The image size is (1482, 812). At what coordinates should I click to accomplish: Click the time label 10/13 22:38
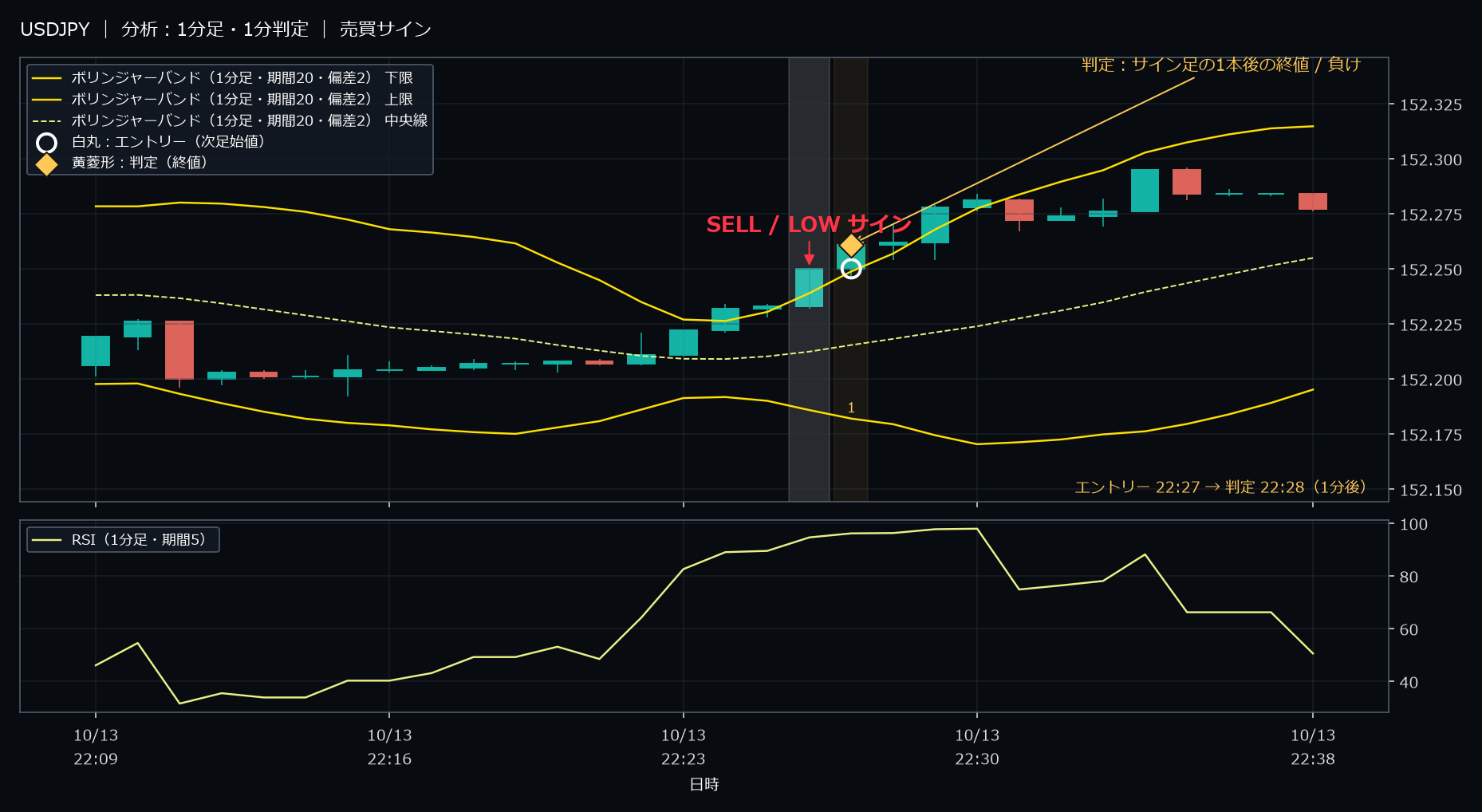pyautogui.click(x=1313, y=747)
